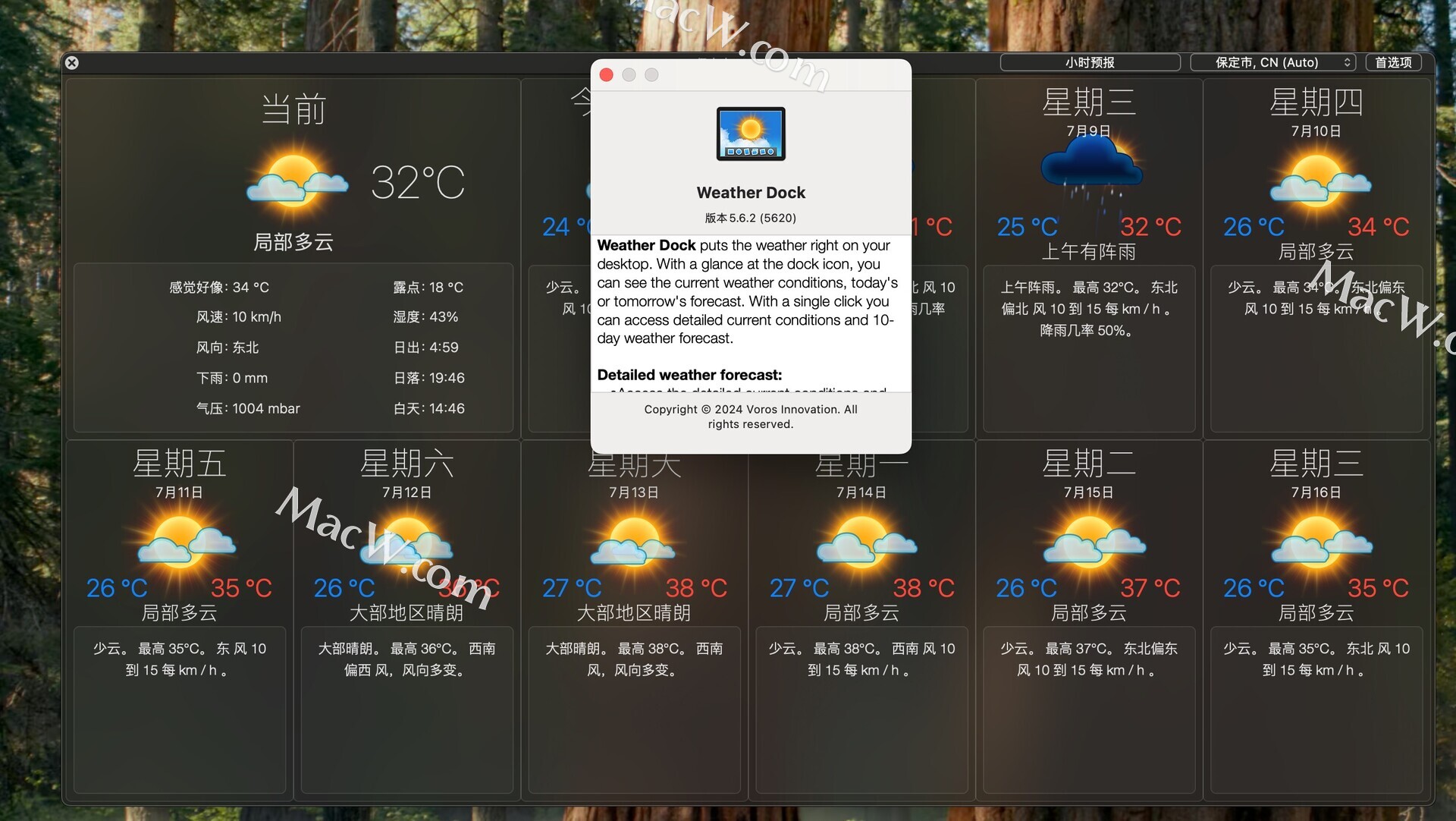Click 7月15日 high temperature 37 °C
The width and height of the screenshot is (1456, 821).
click(1151, 587)
